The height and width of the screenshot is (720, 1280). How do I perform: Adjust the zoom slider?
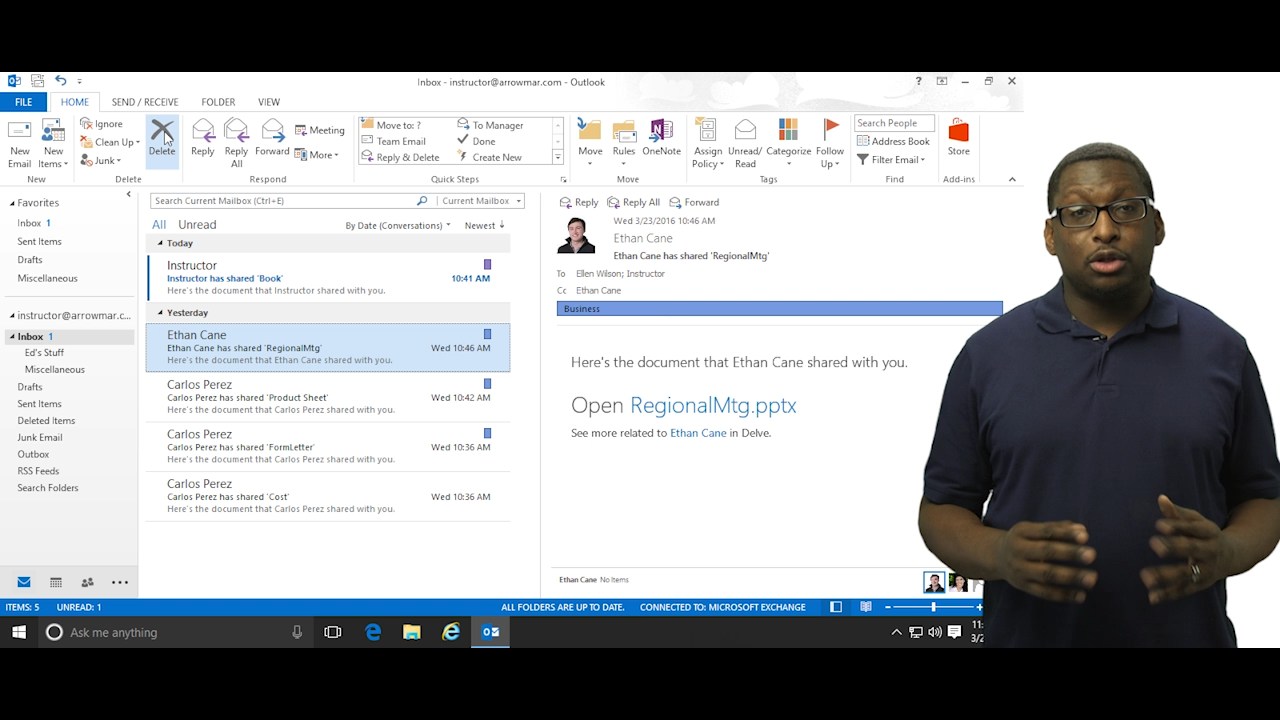click(933, 607)
